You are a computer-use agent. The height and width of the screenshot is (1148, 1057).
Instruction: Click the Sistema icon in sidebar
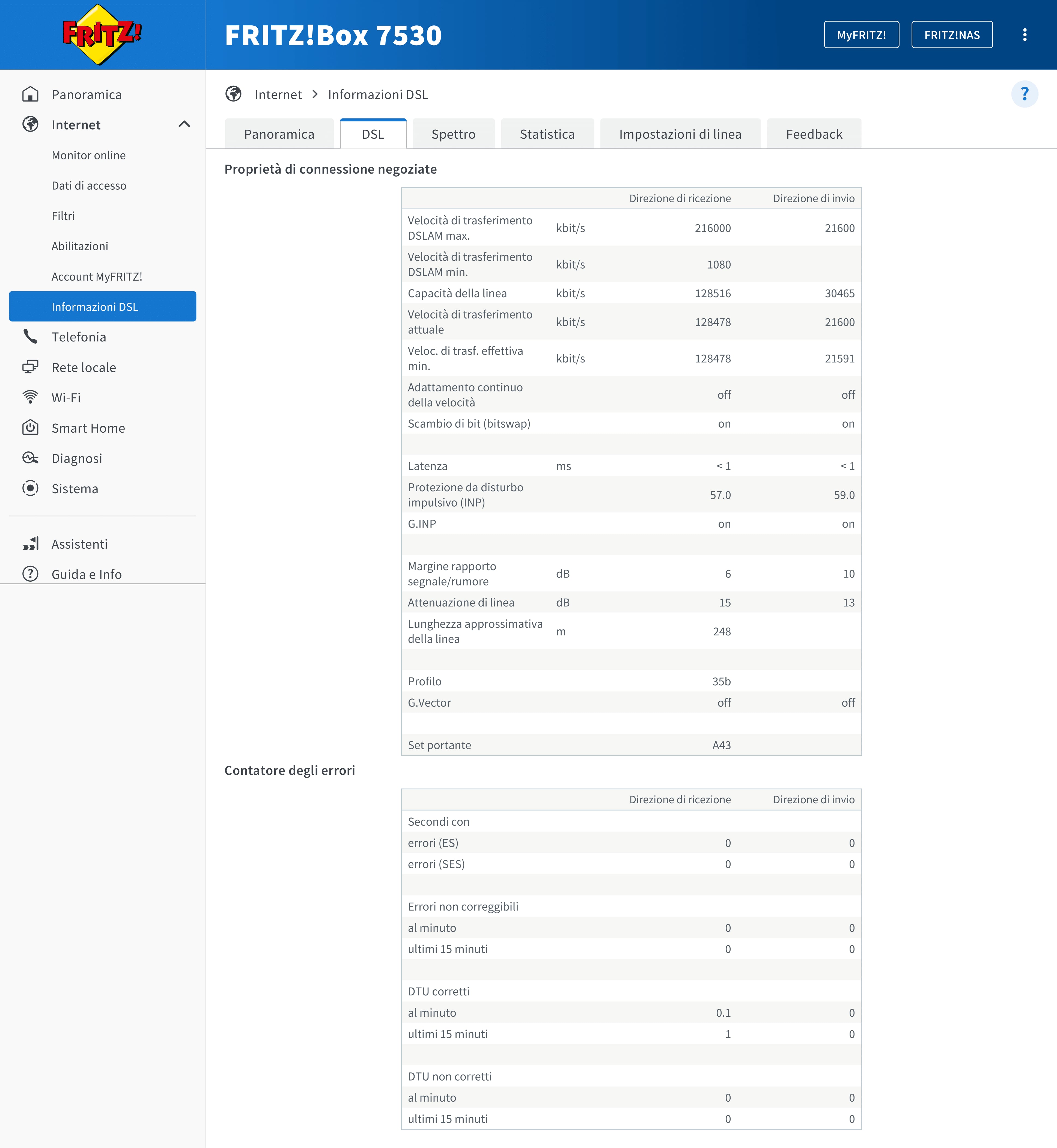tap(30, 489)
